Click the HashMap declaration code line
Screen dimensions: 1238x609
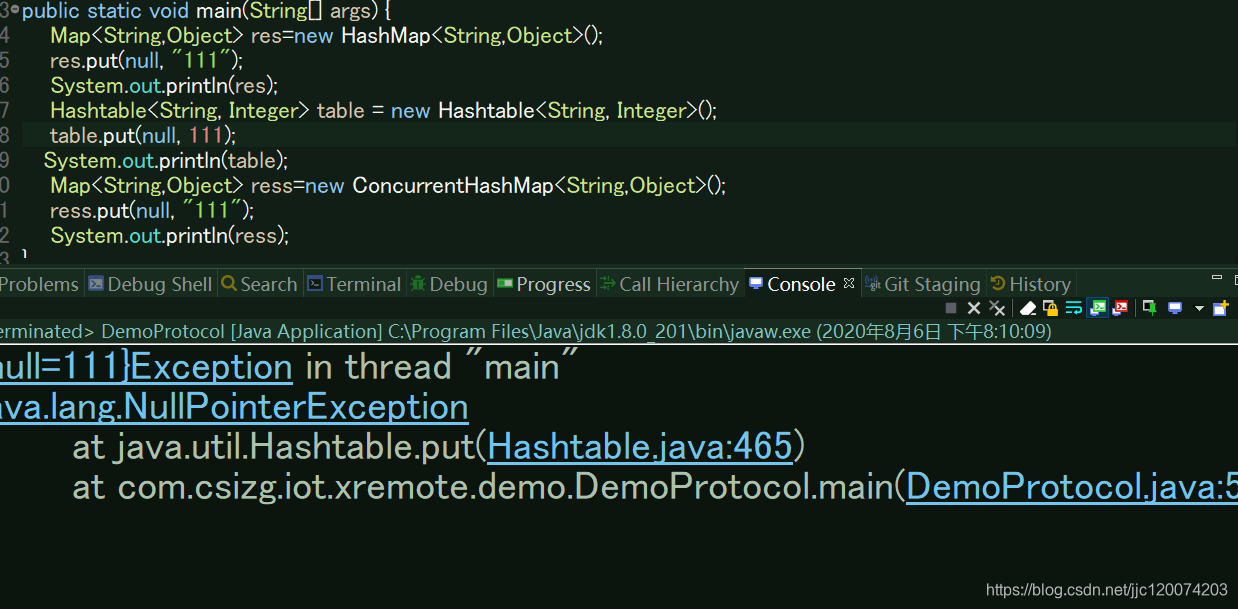(327, 35)
